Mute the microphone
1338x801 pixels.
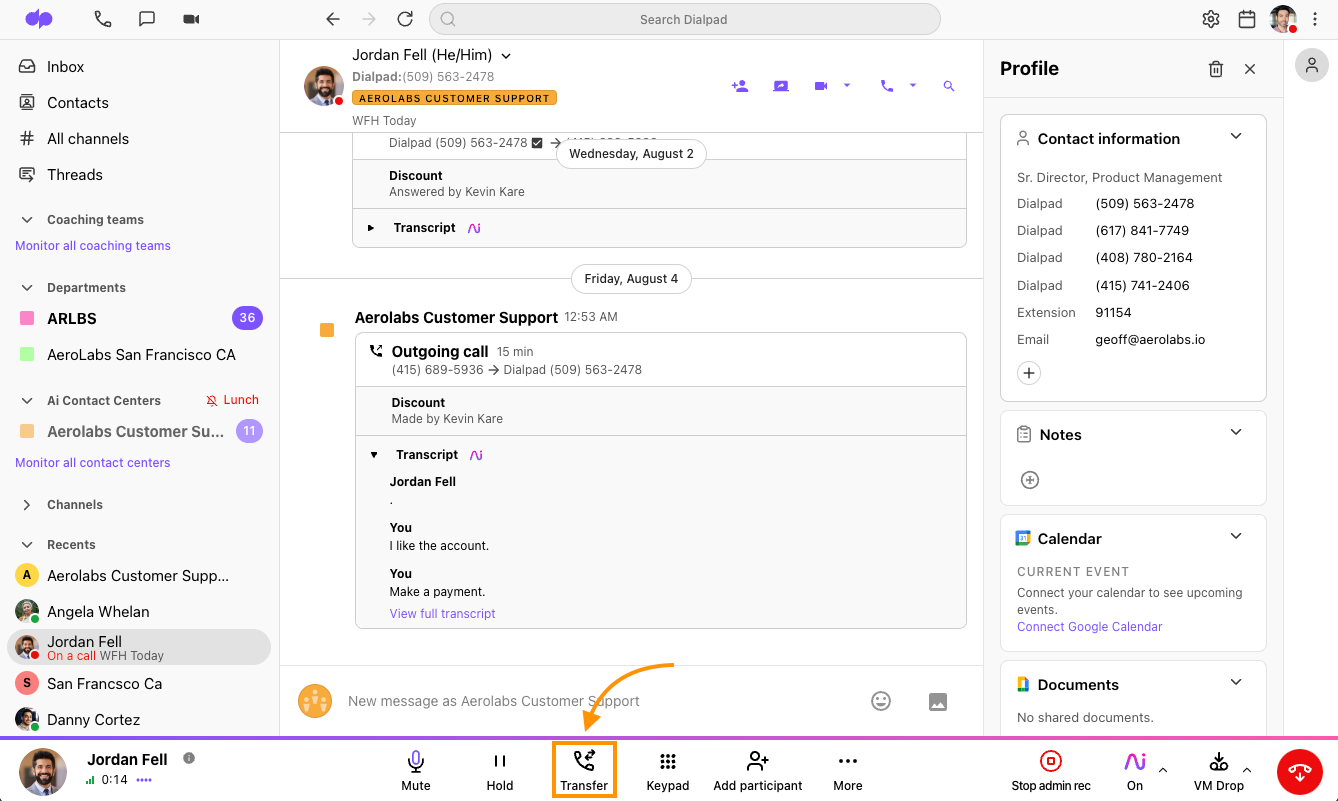click(416, 770)
